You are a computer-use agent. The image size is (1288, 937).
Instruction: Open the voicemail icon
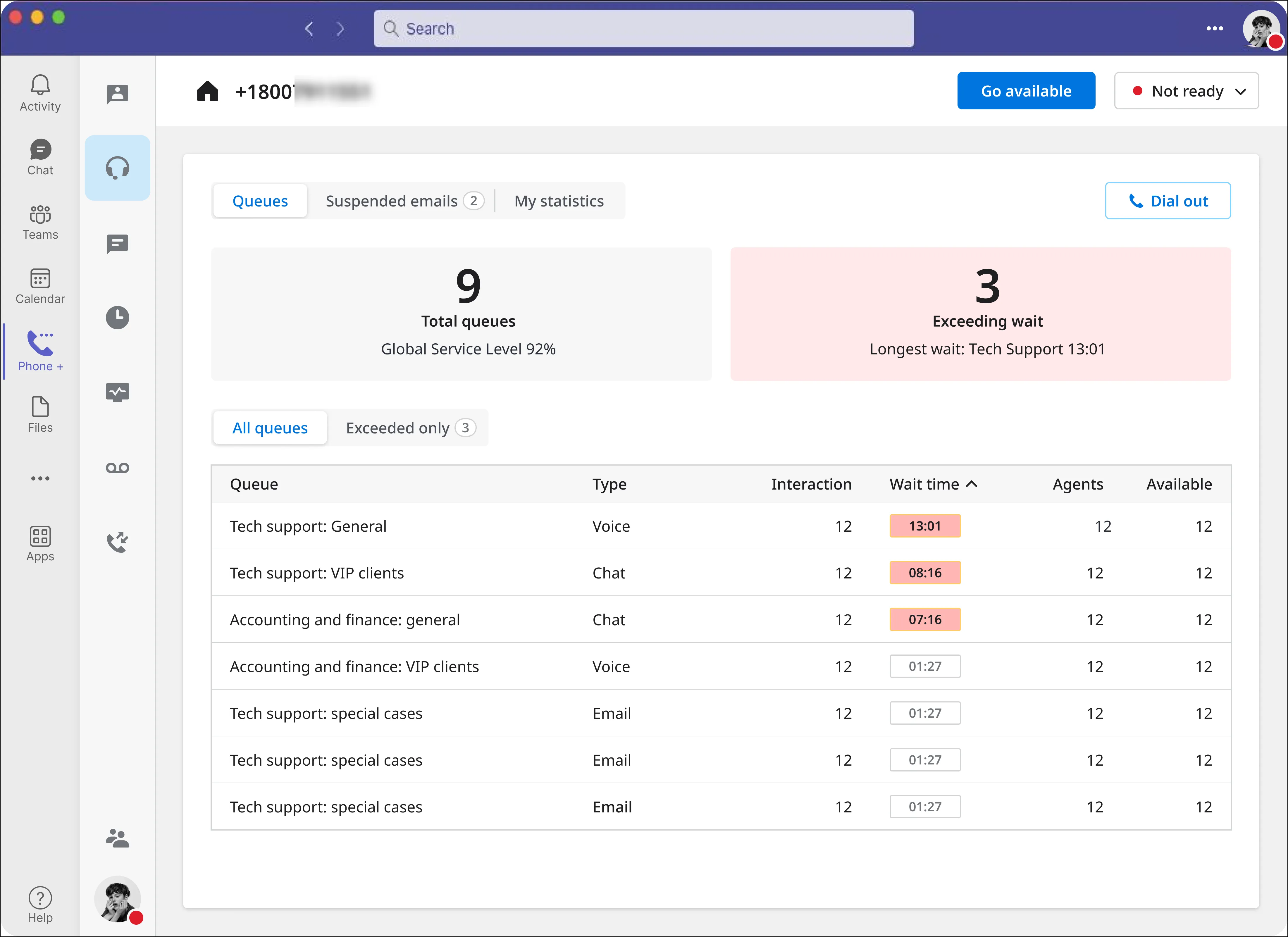tap(118, 468)
